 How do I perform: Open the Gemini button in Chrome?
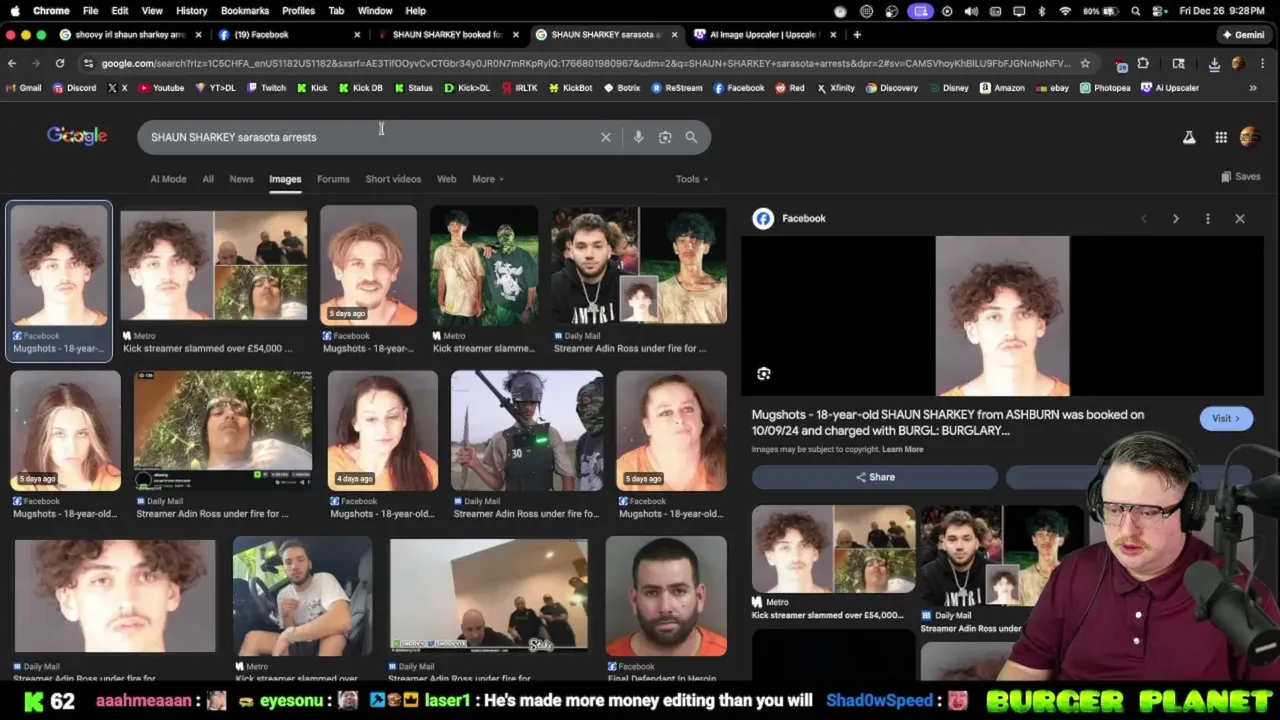(x=1243, y=34)
